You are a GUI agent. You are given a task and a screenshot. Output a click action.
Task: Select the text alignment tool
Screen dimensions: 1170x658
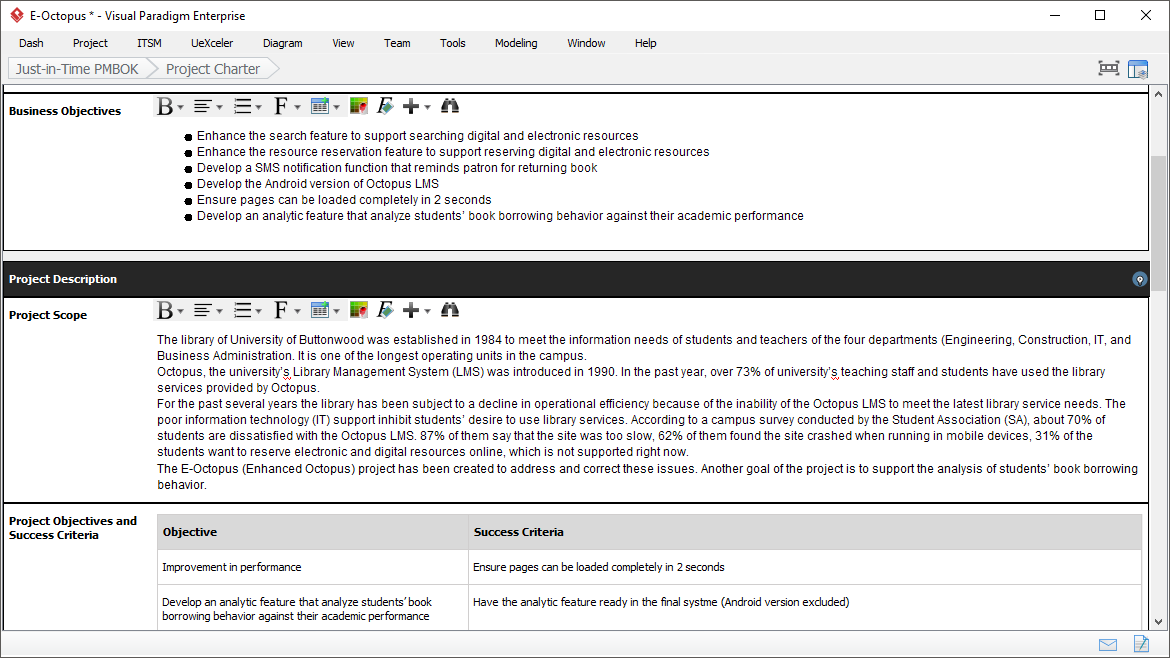coord(203,105)
